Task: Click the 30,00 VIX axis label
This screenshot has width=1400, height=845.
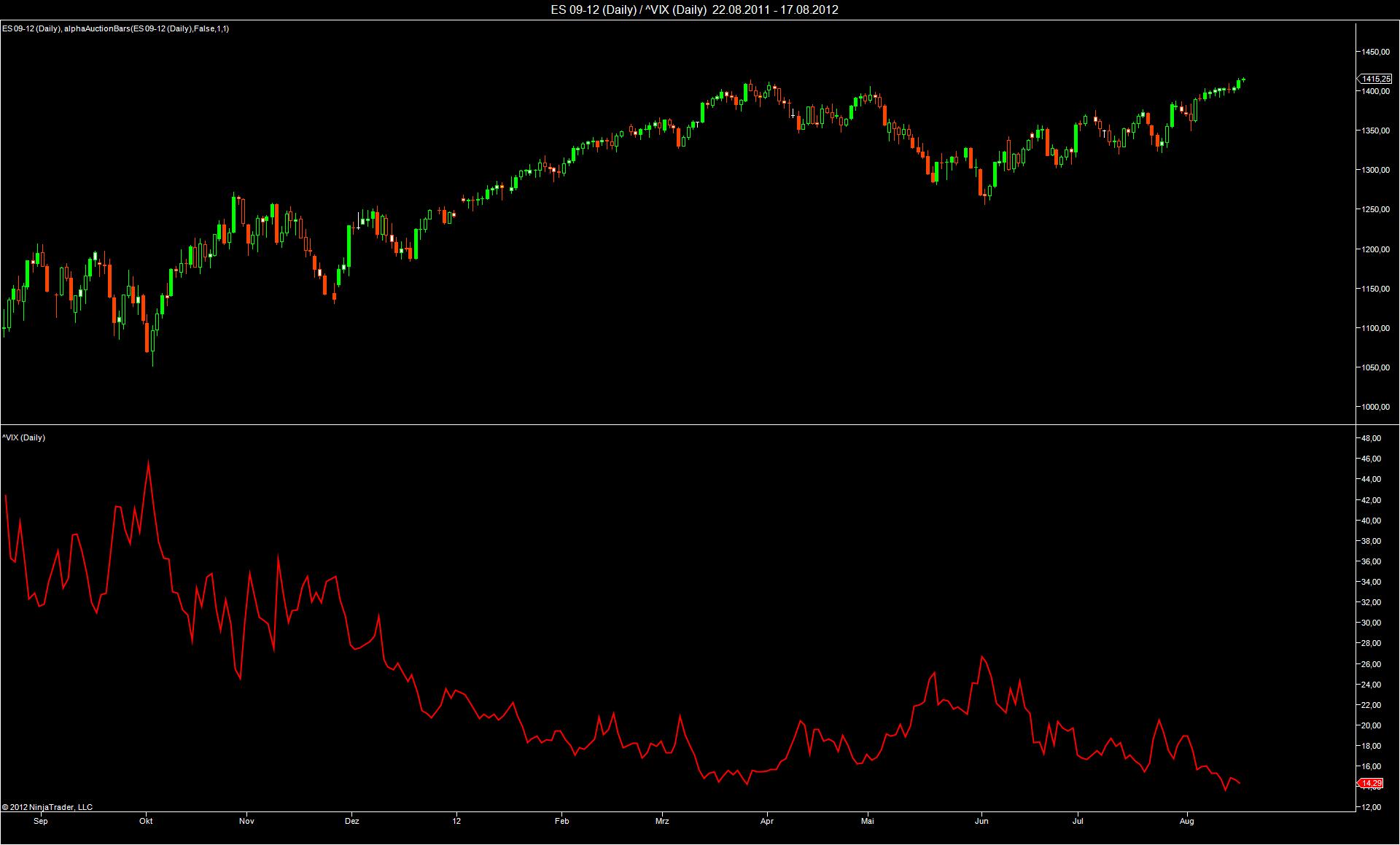Action: click(x=1371, y=623)
